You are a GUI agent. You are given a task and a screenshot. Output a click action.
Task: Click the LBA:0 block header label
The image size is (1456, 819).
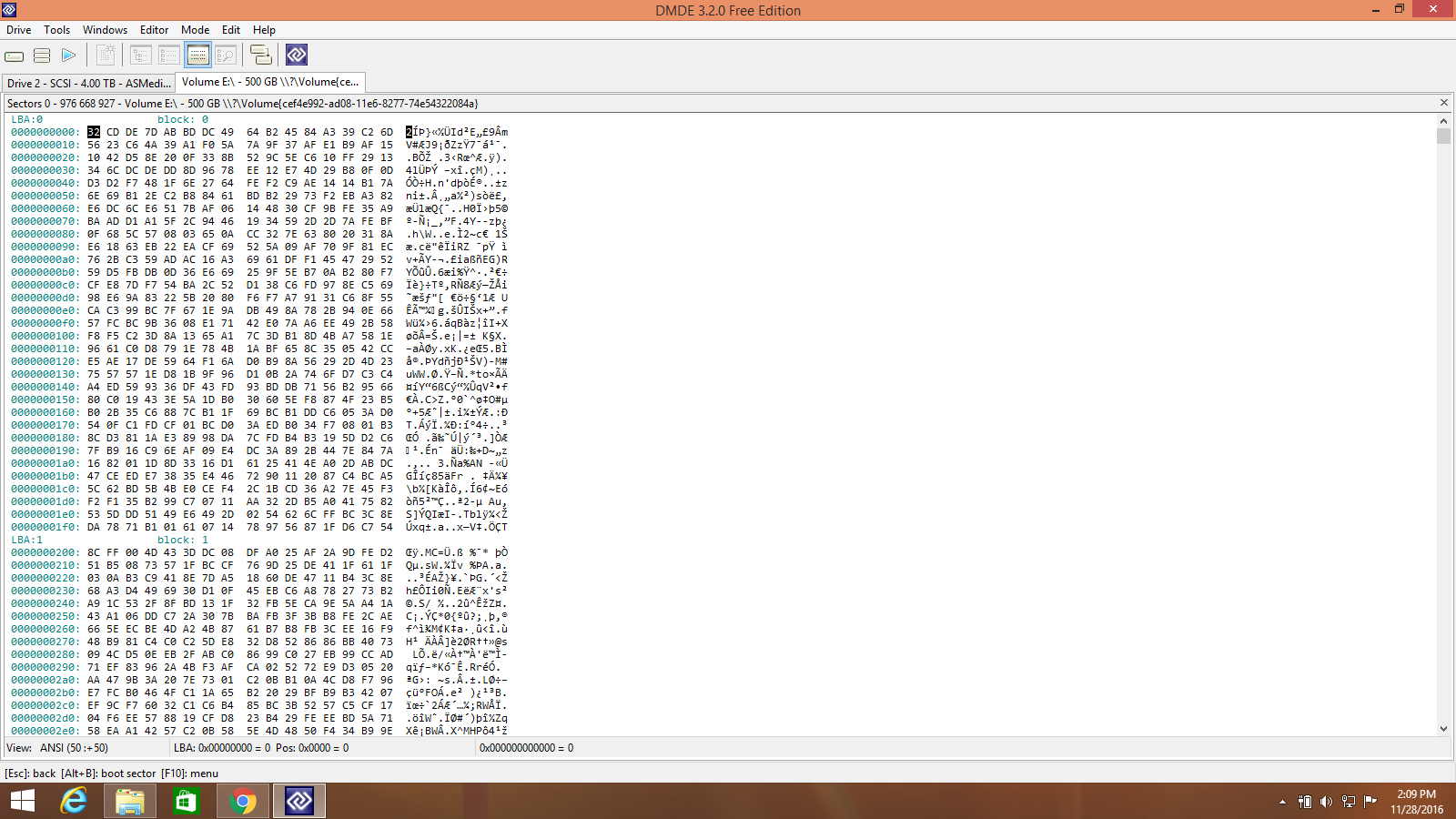27,119
